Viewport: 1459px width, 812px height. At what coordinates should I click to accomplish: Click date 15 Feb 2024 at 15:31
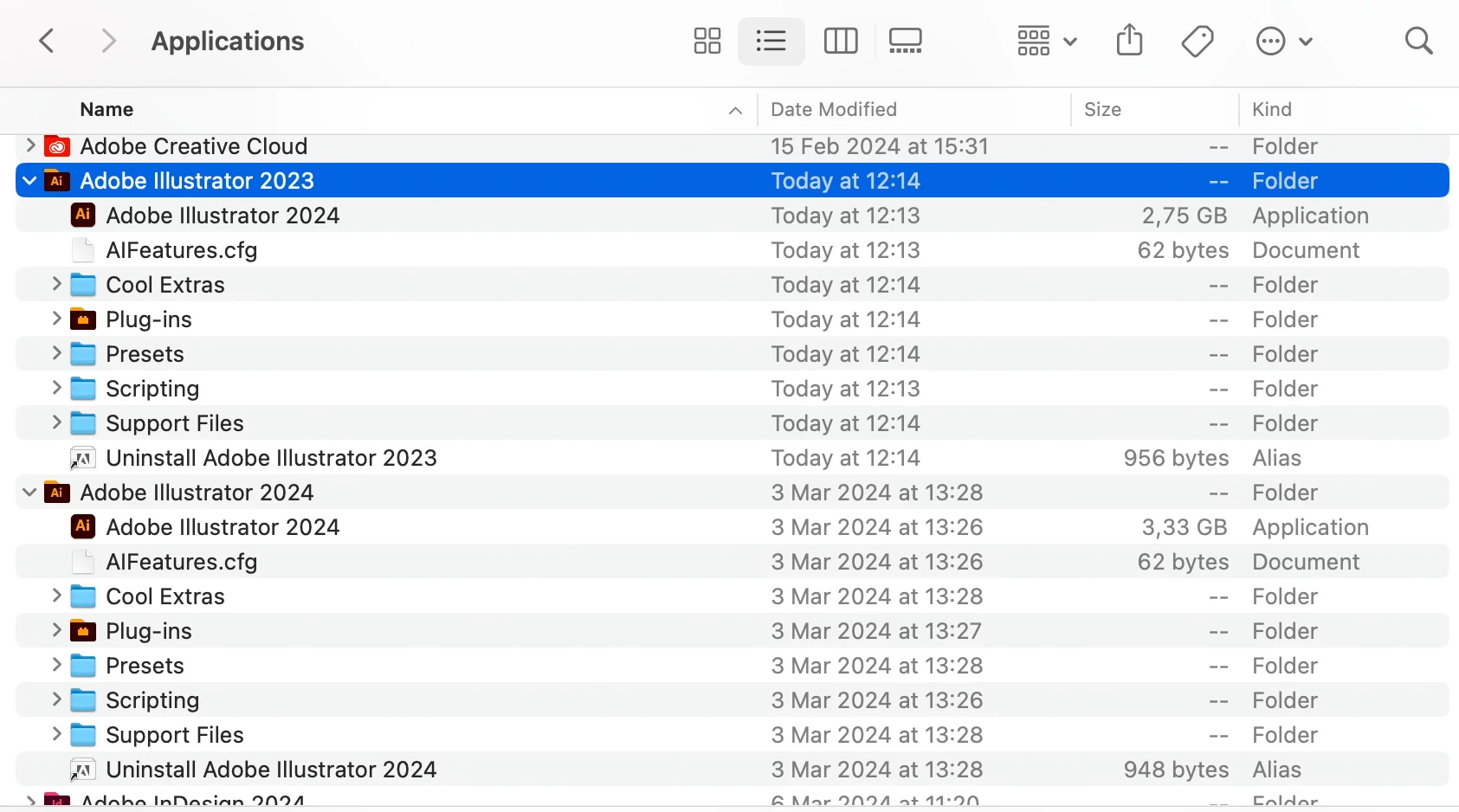coord(880,146)
